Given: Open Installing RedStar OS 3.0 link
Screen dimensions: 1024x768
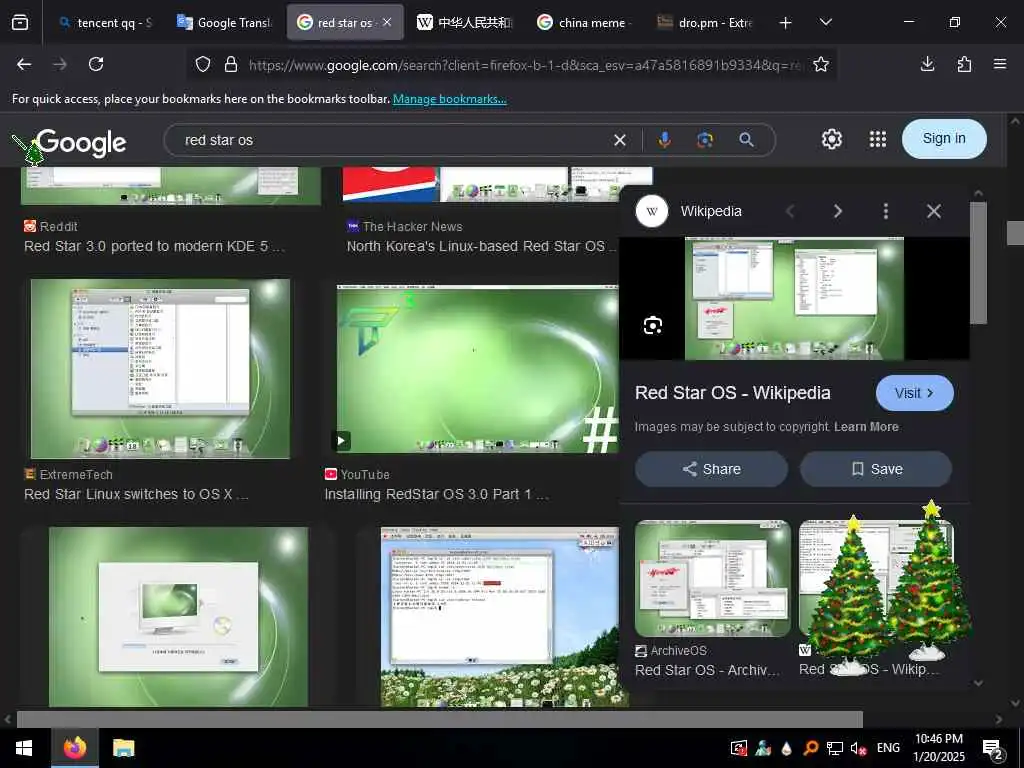Looking at the screenshot, I should [436, 494].
